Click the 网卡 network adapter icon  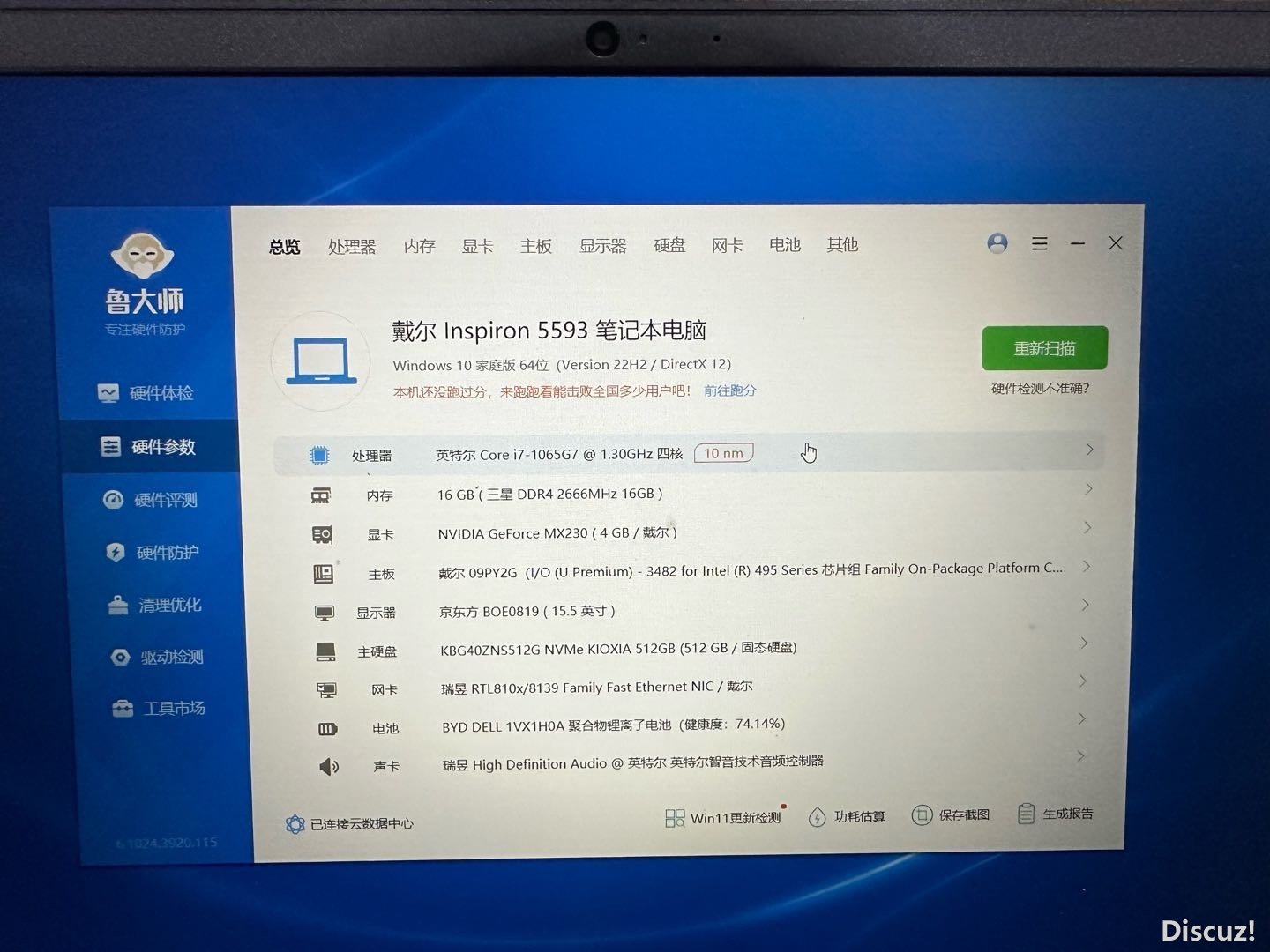(326, 690)
